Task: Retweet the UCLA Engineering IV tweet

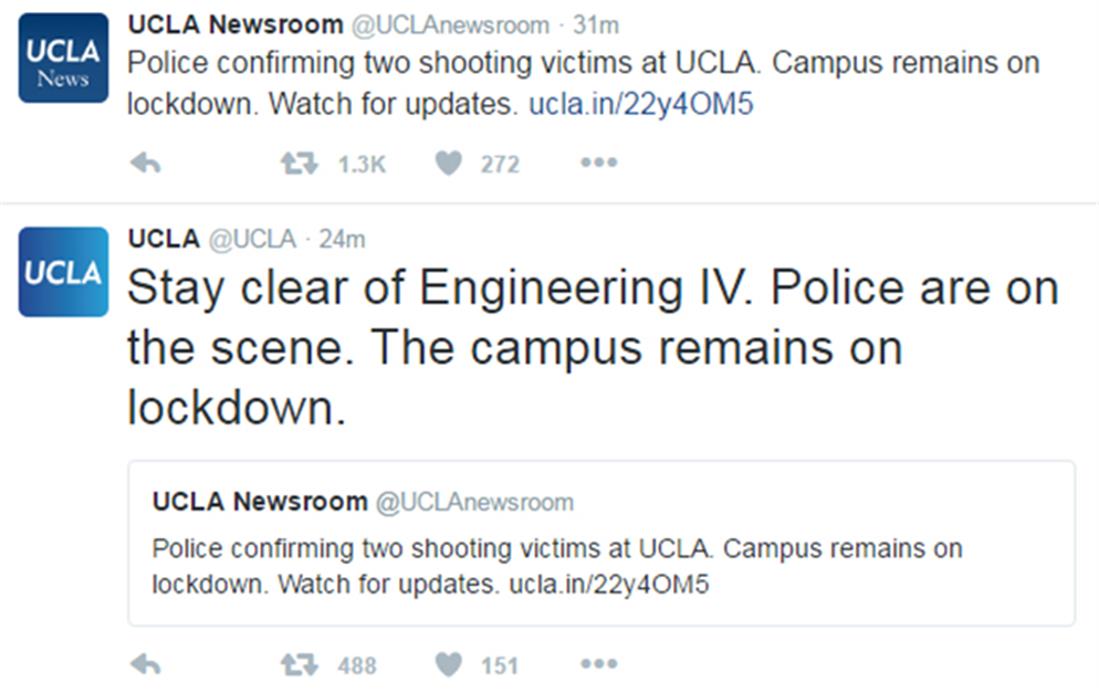Action: (299, 664)
